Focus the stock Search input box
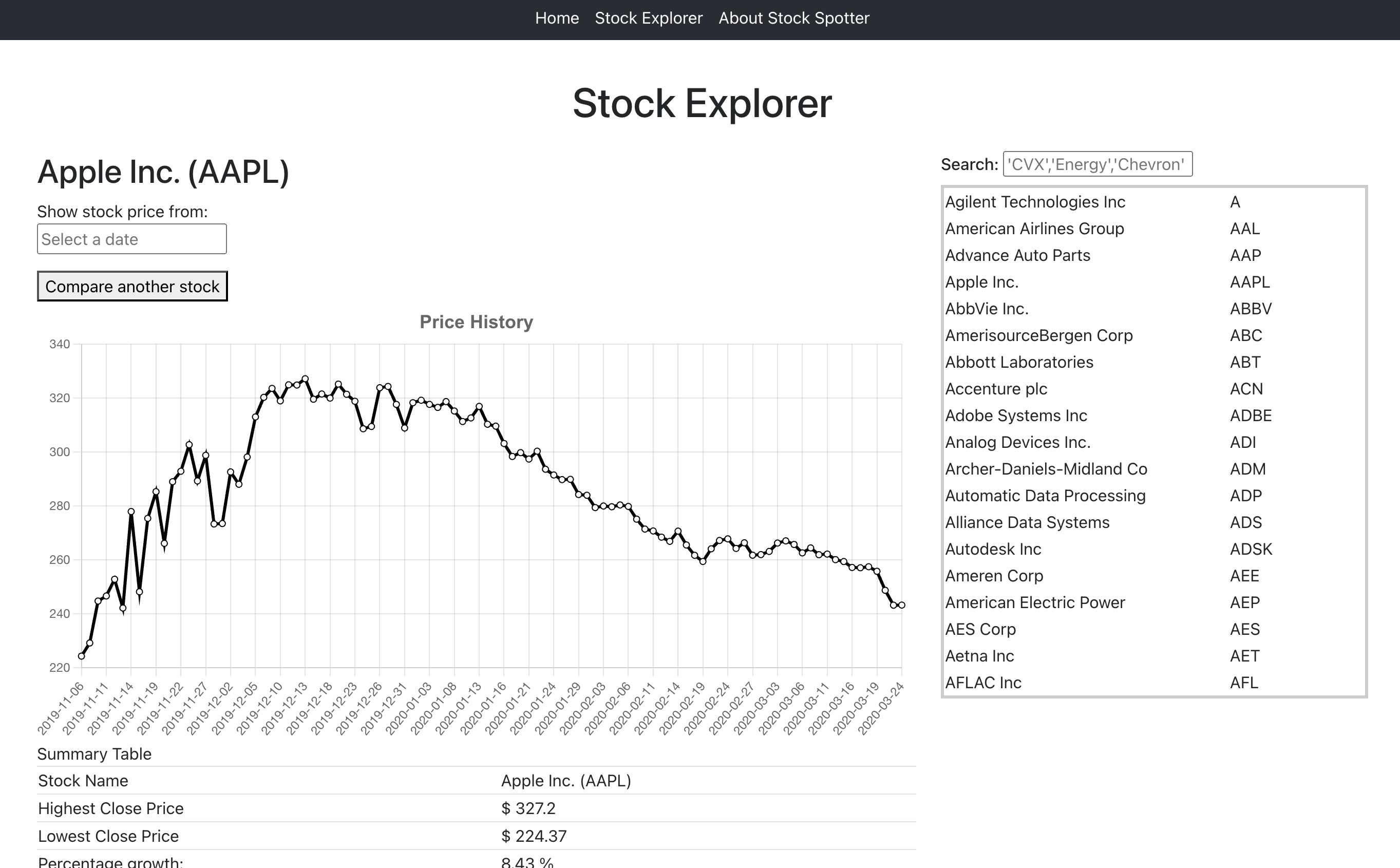 point(1096,164)
